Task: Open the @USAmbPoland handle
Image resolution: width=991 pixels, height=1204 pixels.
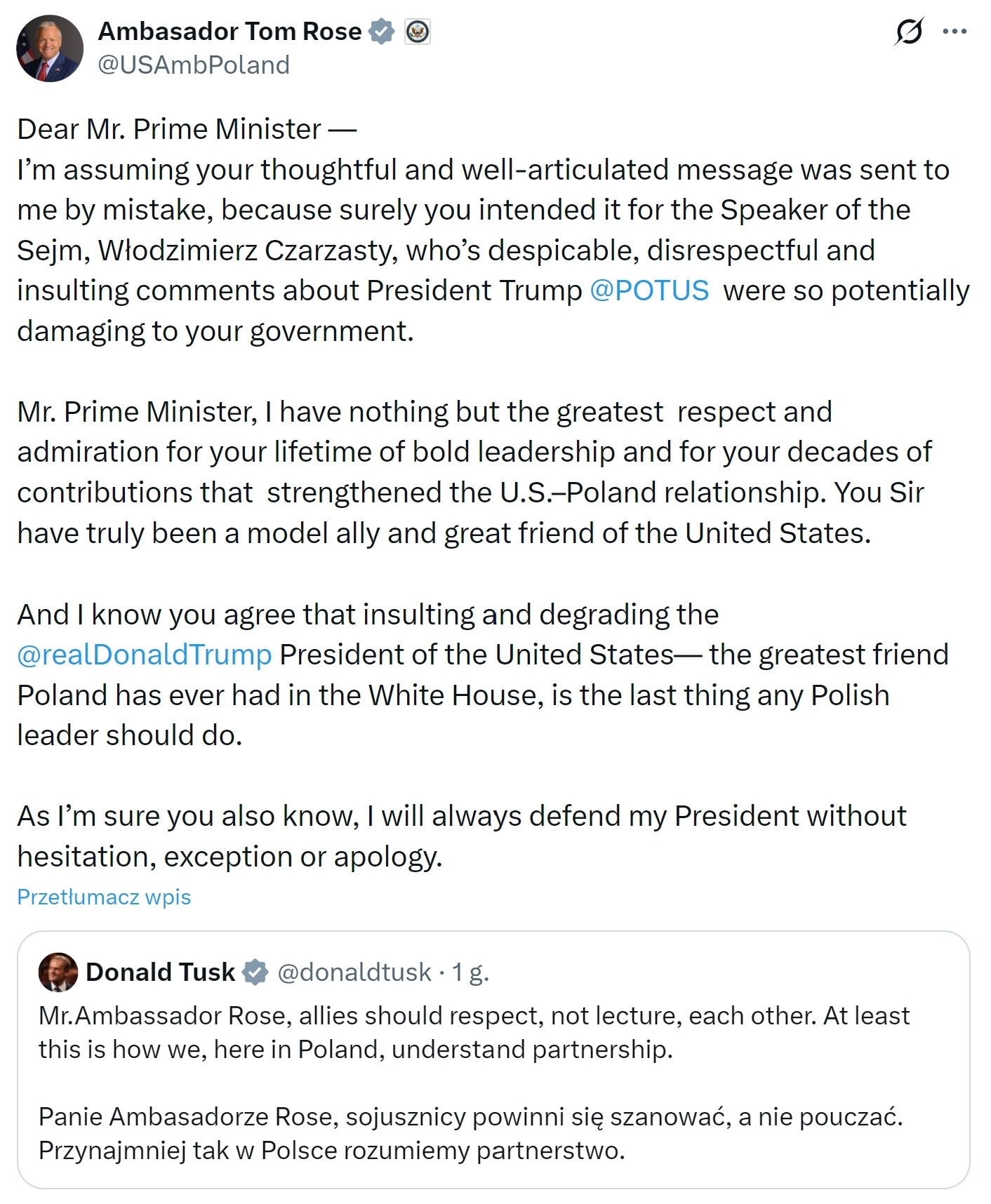Action: pyautogui.click(x=194, y=65)
